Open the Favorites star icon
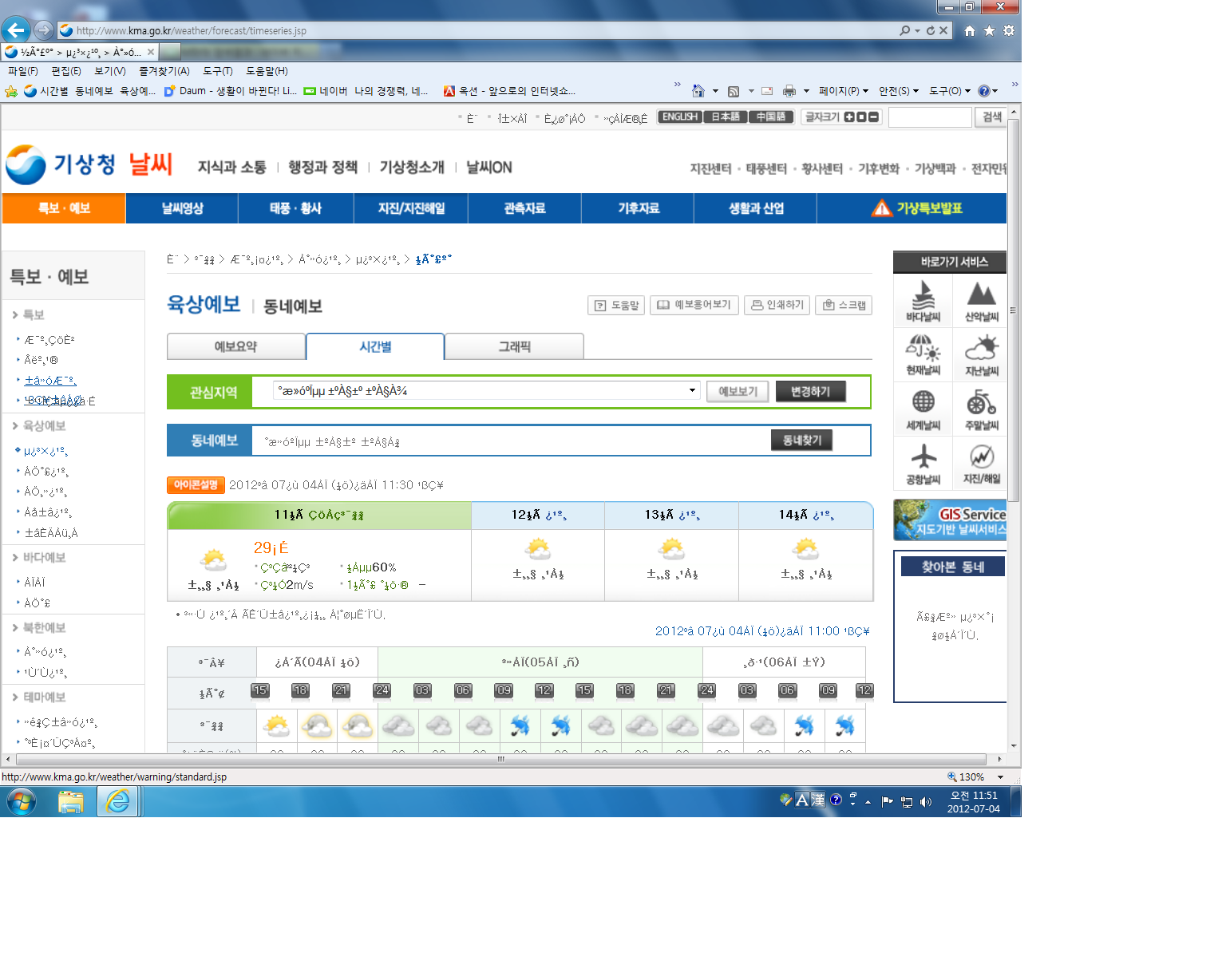Viewport: 1226px width, 980px height. [x=989, y=30]
